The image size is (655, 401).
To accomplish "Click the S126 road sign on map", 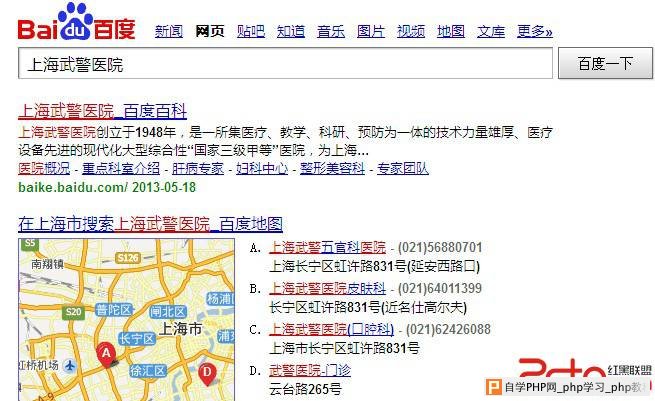I will coord(128,258).
